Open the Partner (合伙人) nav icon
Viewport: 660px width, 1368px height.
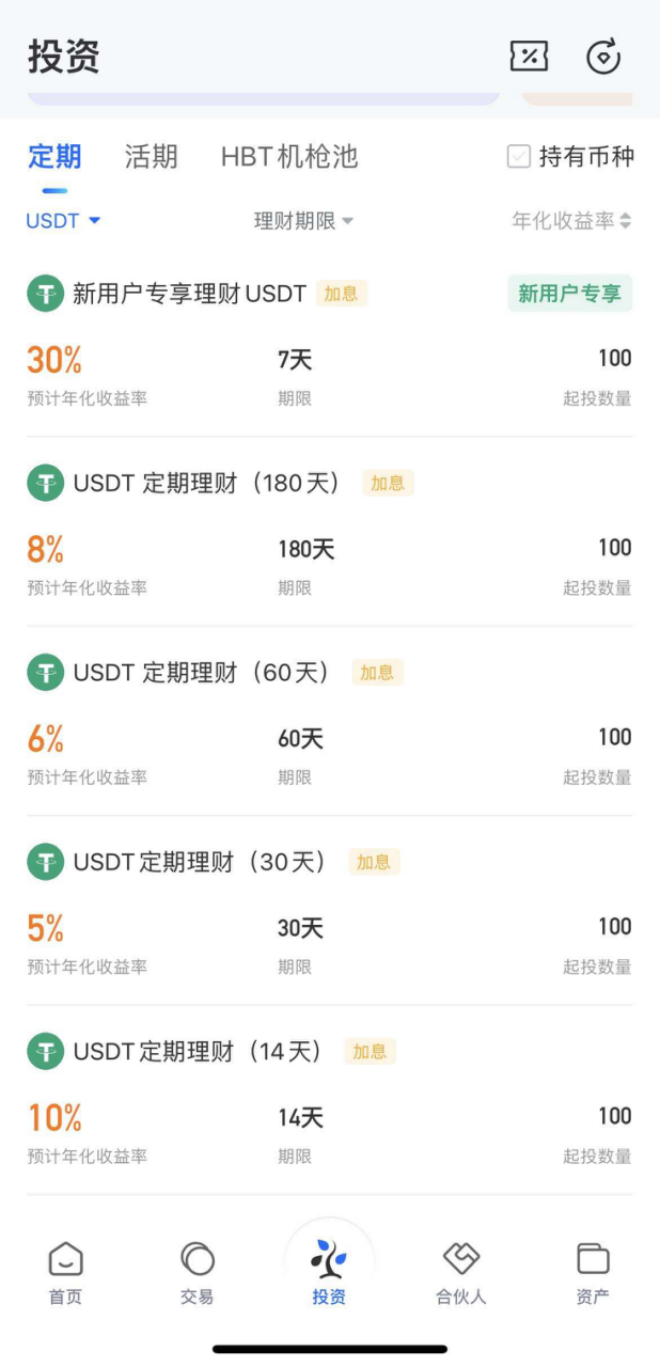461,1260
